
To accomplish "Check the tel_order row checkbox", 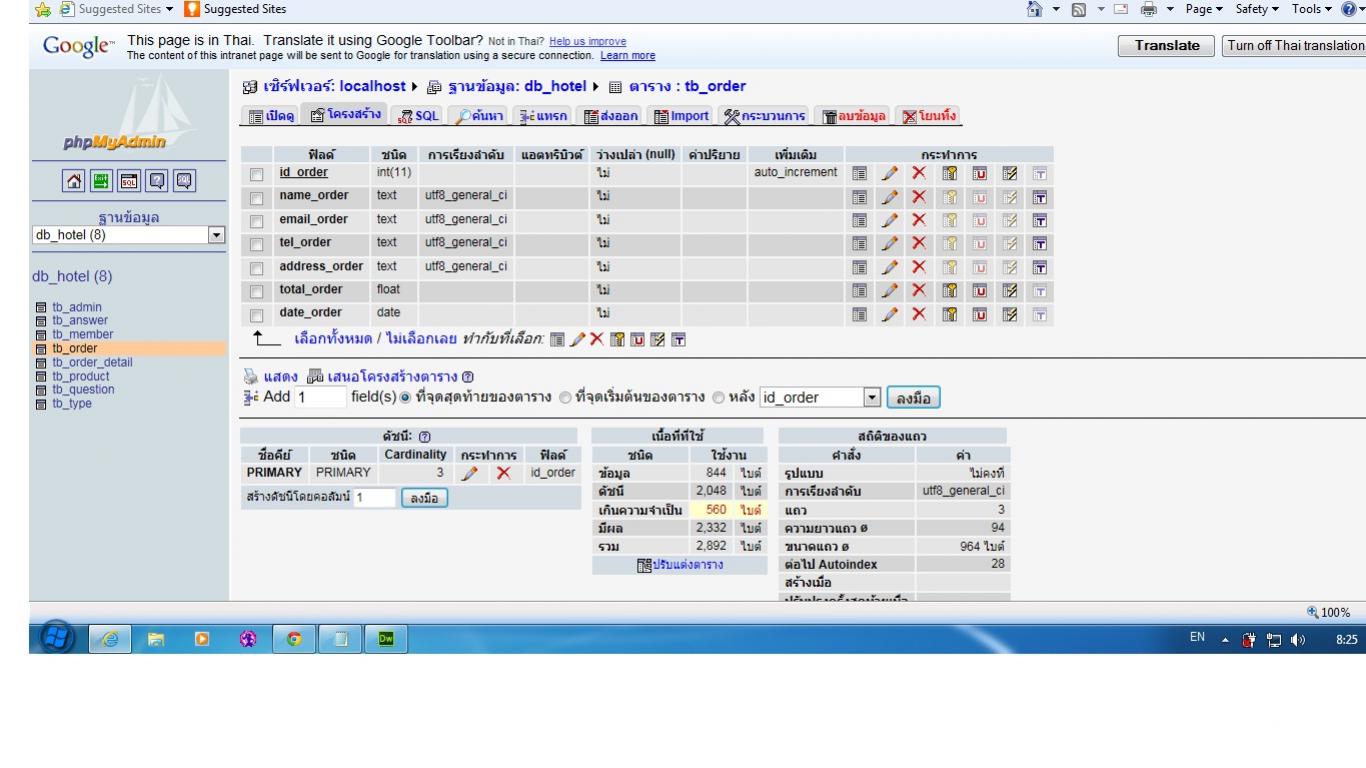I will point(257,244).
